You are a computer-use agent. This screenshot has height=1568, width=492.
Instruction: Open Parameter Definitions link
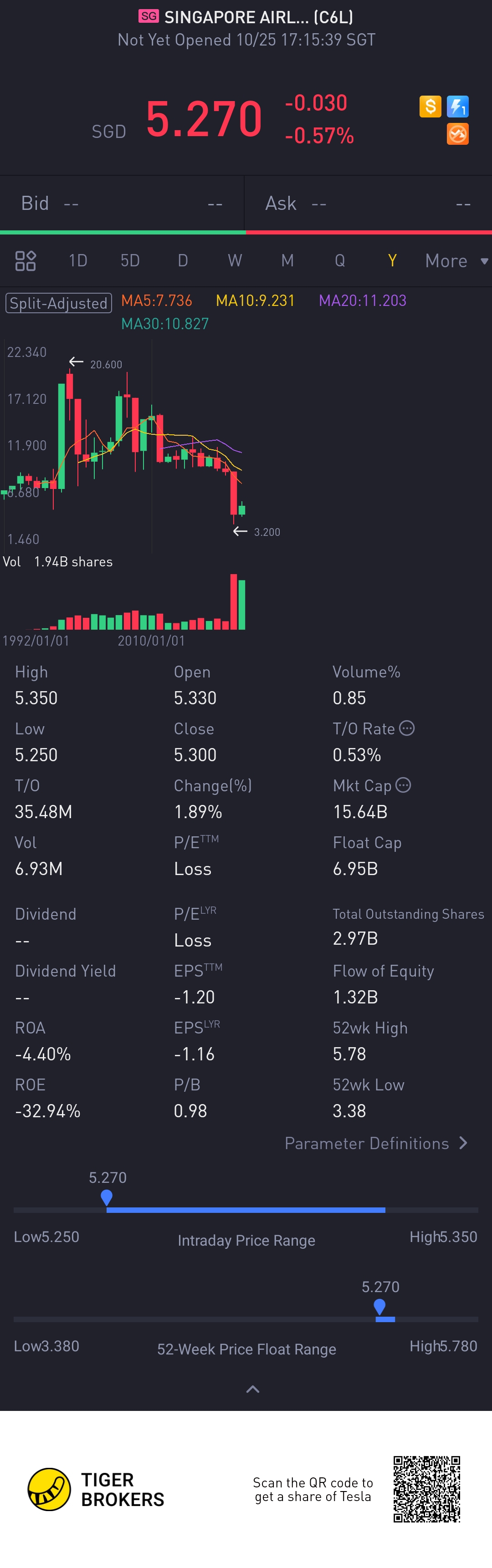click(x=376, y=1143)
